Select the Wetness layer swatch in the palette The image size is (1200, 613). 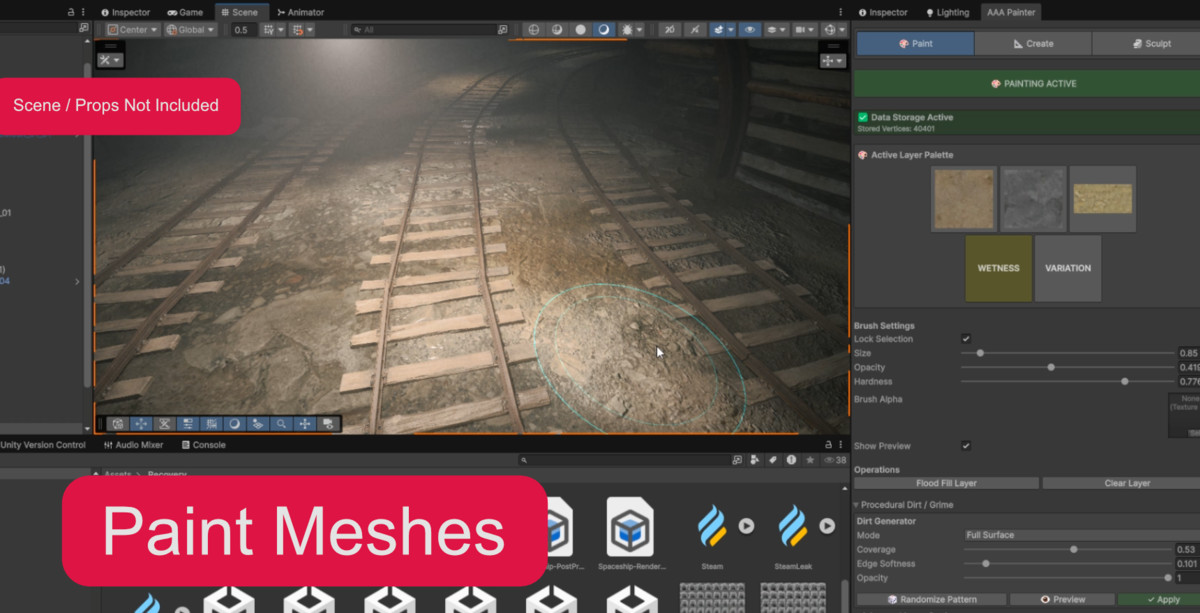pos(997,268)
